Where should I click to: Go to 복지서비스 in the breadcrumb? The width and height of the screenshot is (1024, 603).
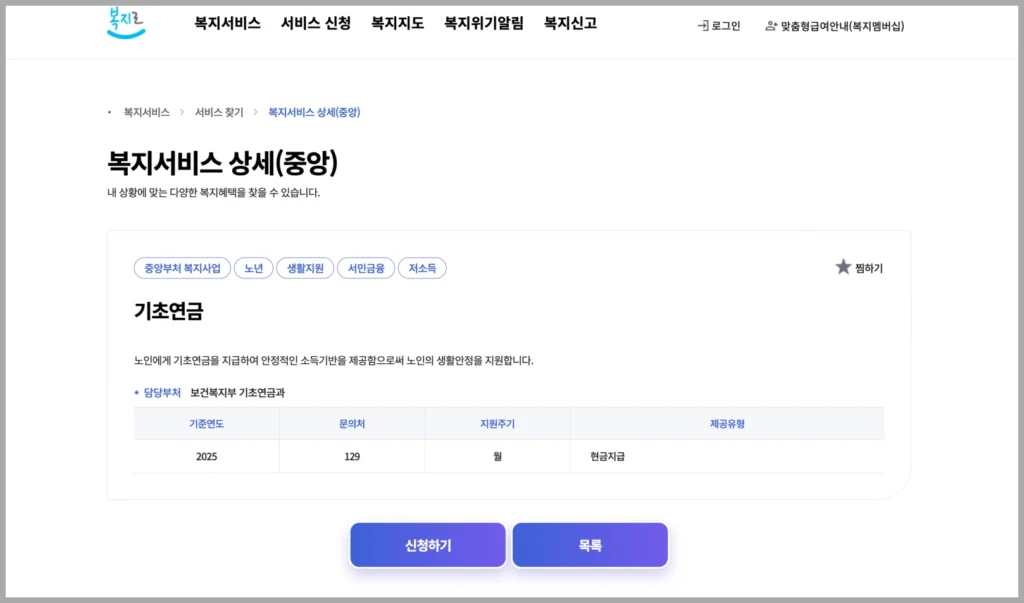point(146,112)
